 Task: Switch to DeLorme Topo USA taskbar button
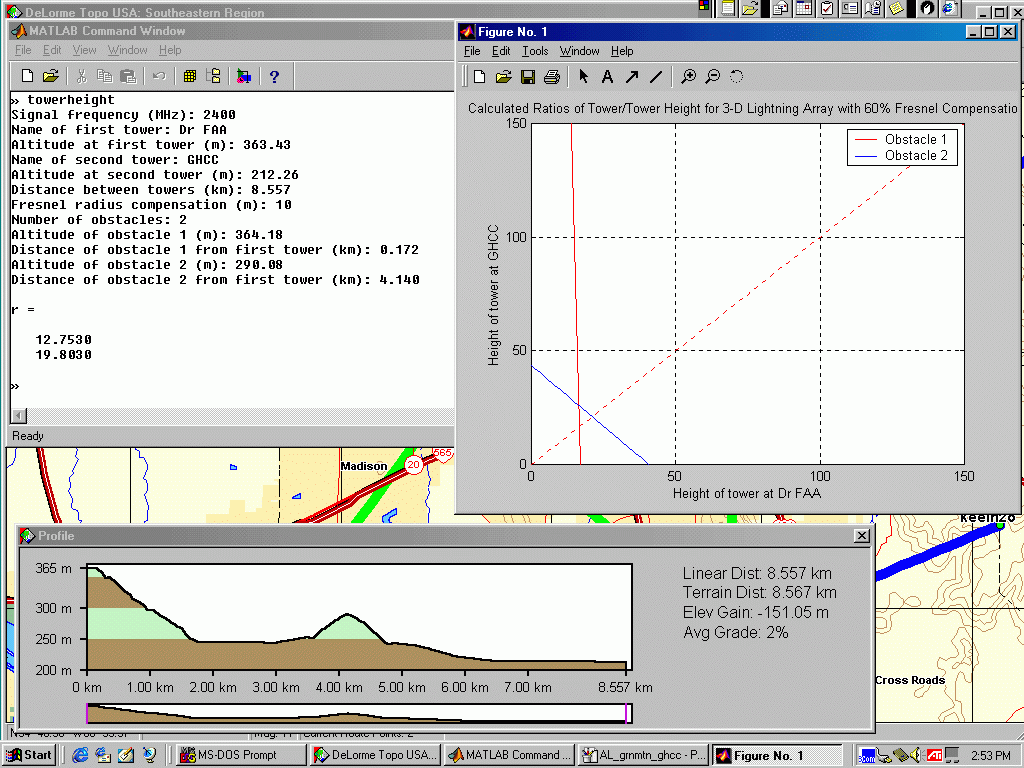click(x=375, y=755)
